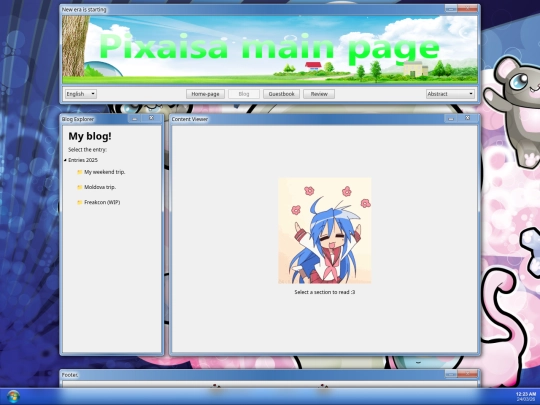Open the Guestbook page

(x=281, y=94)
